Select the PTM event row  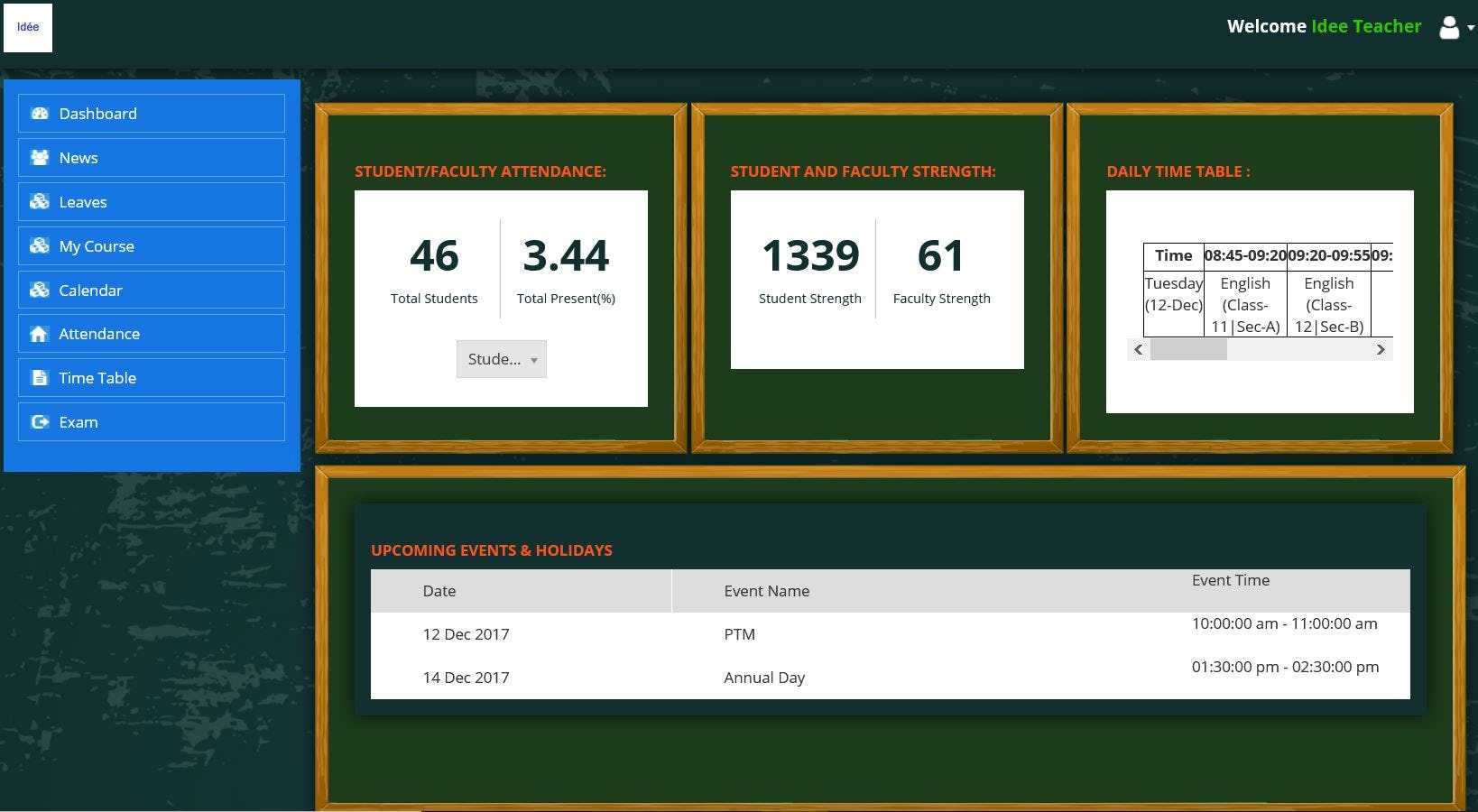pyautogui.click(x=740, y=634)
